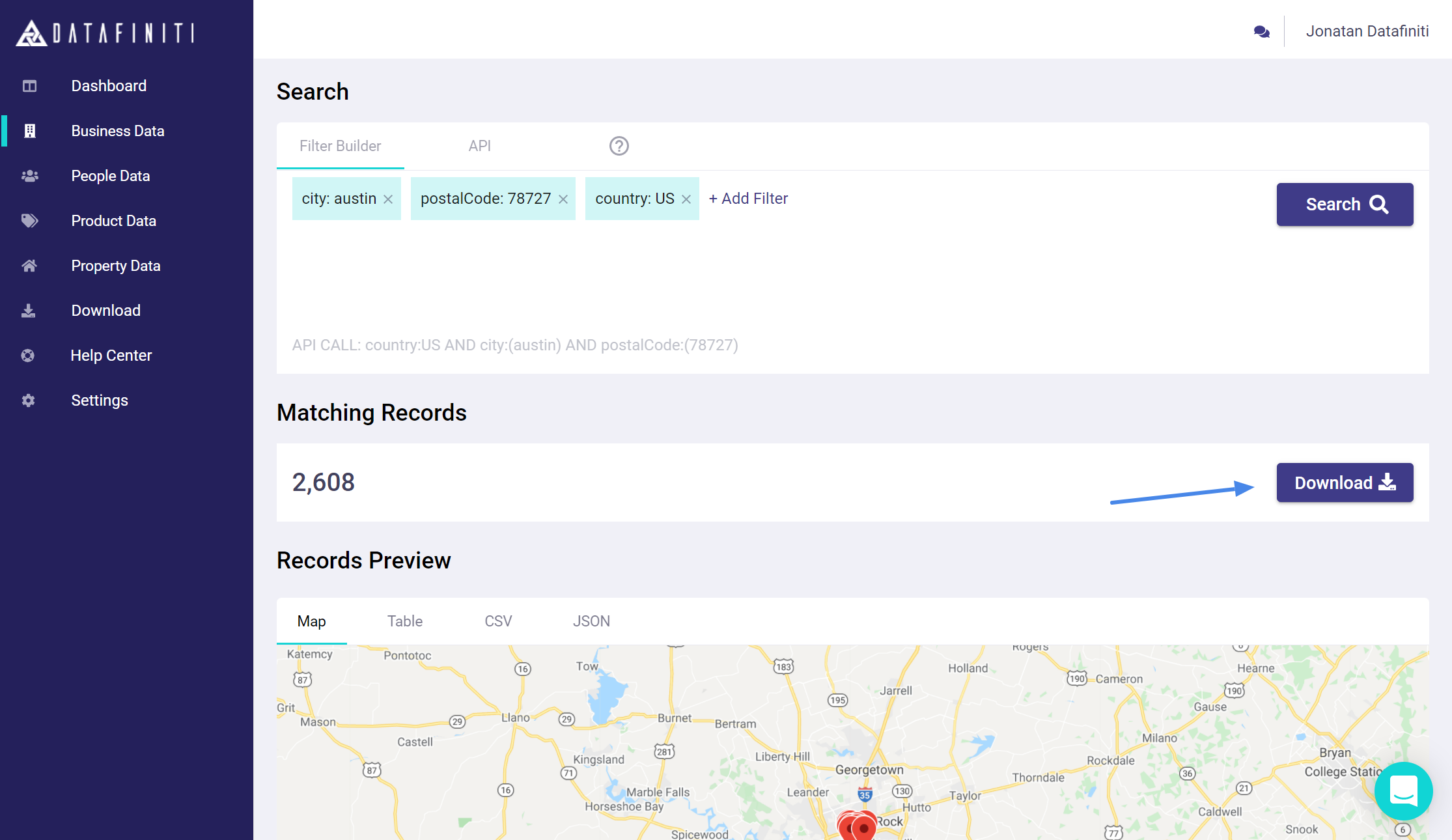Click the Help Center lifebuoy icon

tap(28, 356)
